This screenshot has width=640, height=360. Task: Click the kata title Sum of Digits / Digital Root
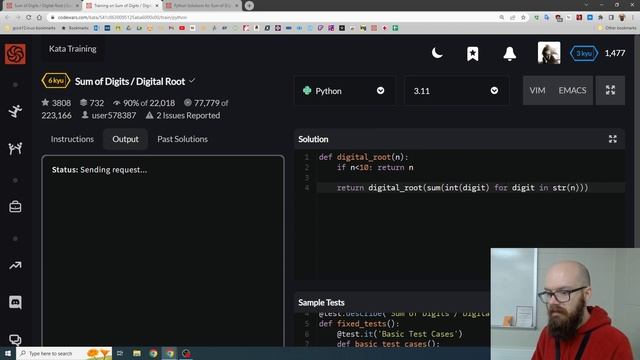click(x=130, y=82)
